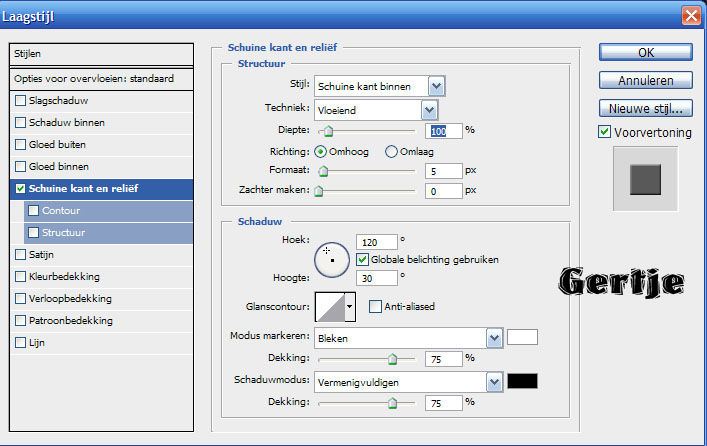Click the Zachter maken px field
Screen dimensions: 707x446
(x=444, y=191)
